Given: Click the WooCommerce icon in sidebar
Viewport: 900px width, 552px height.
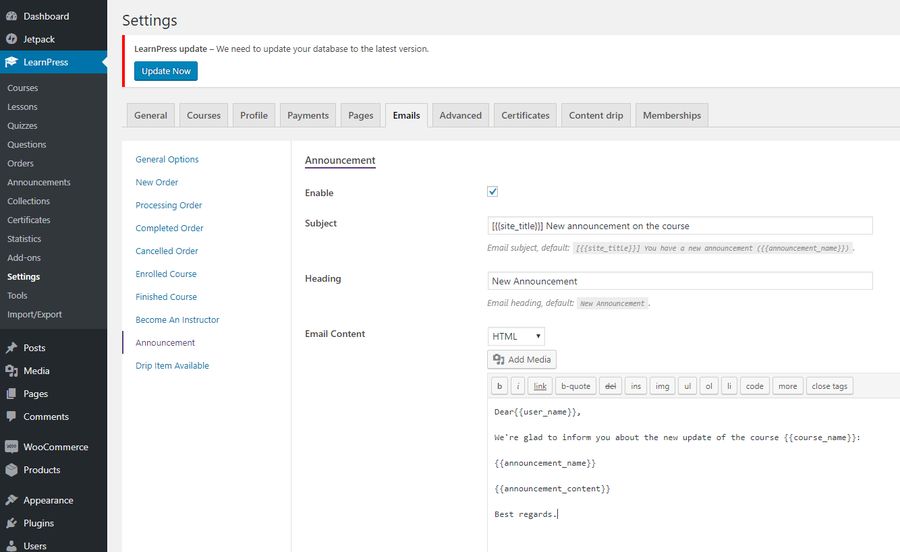Looking at the screenshot, I should (x=11, y=446).
